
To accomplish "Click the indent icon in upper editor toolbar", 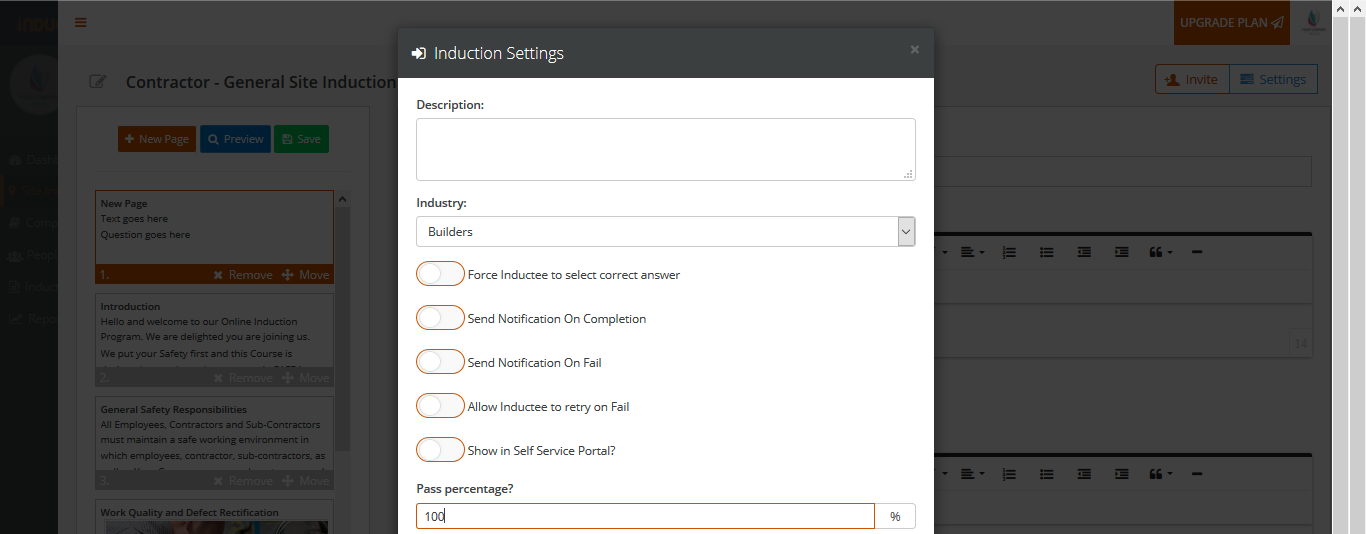I will click(1121, 252).
